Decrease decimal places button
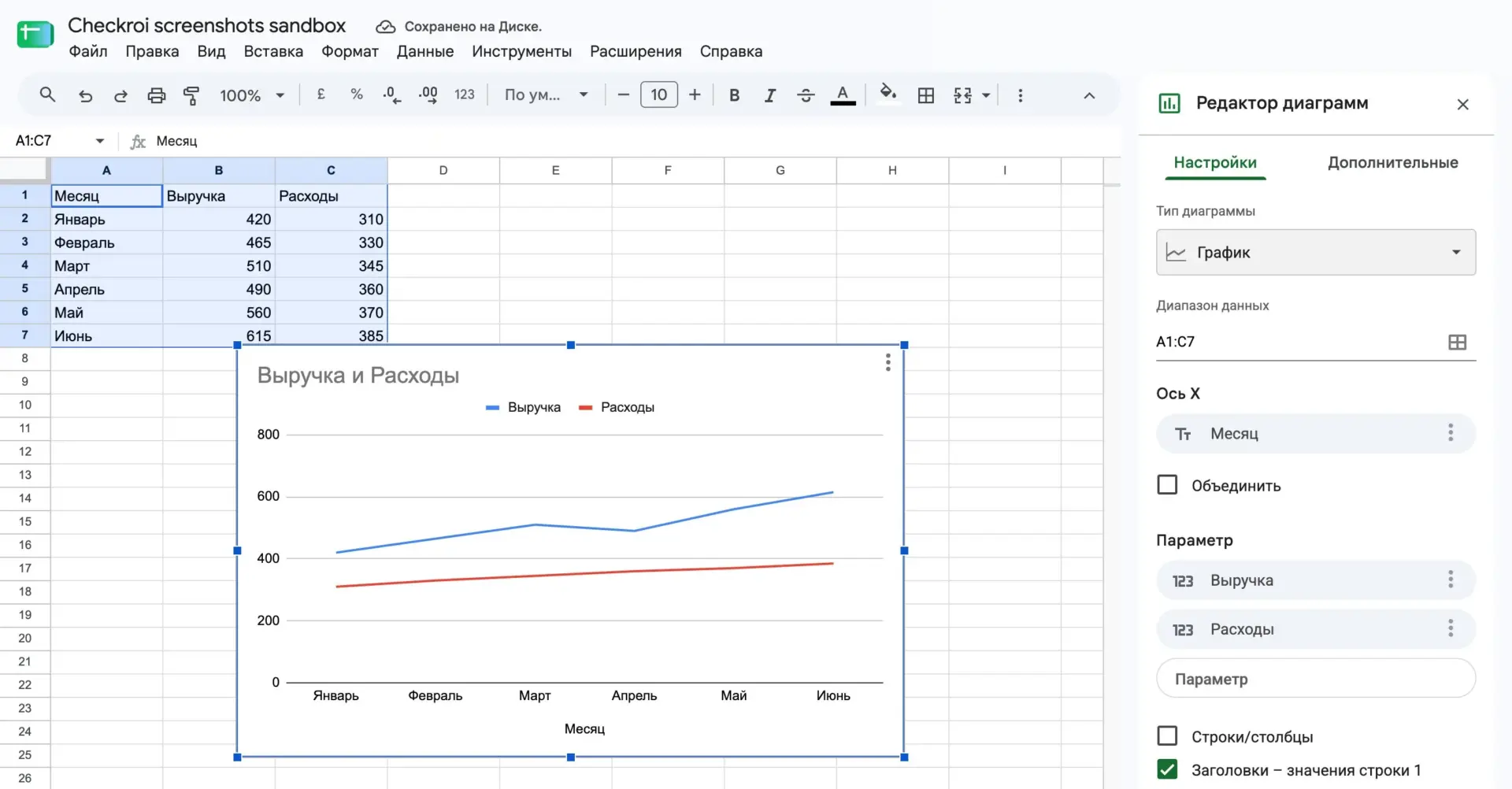 (x=391, y=95)
